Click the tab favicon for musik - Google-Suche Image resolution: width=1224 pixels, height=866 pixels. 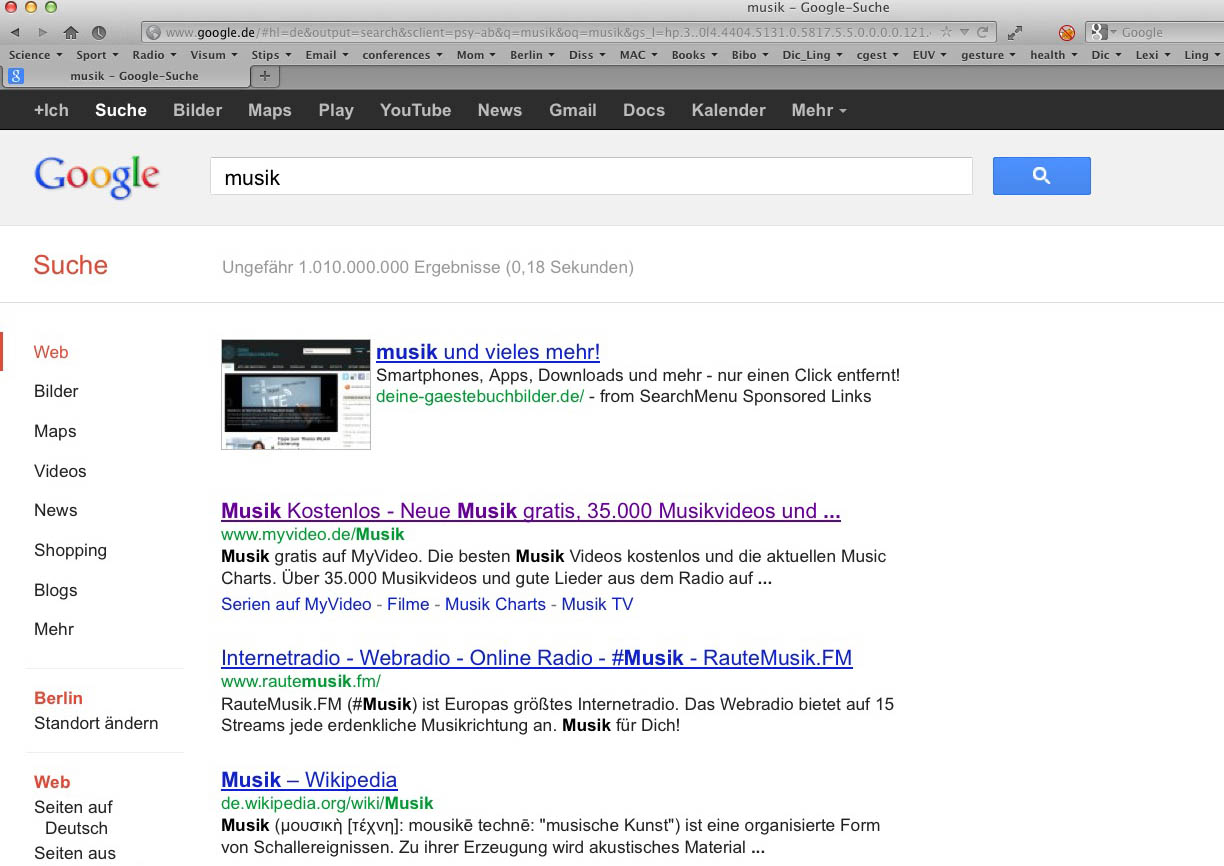16,76
